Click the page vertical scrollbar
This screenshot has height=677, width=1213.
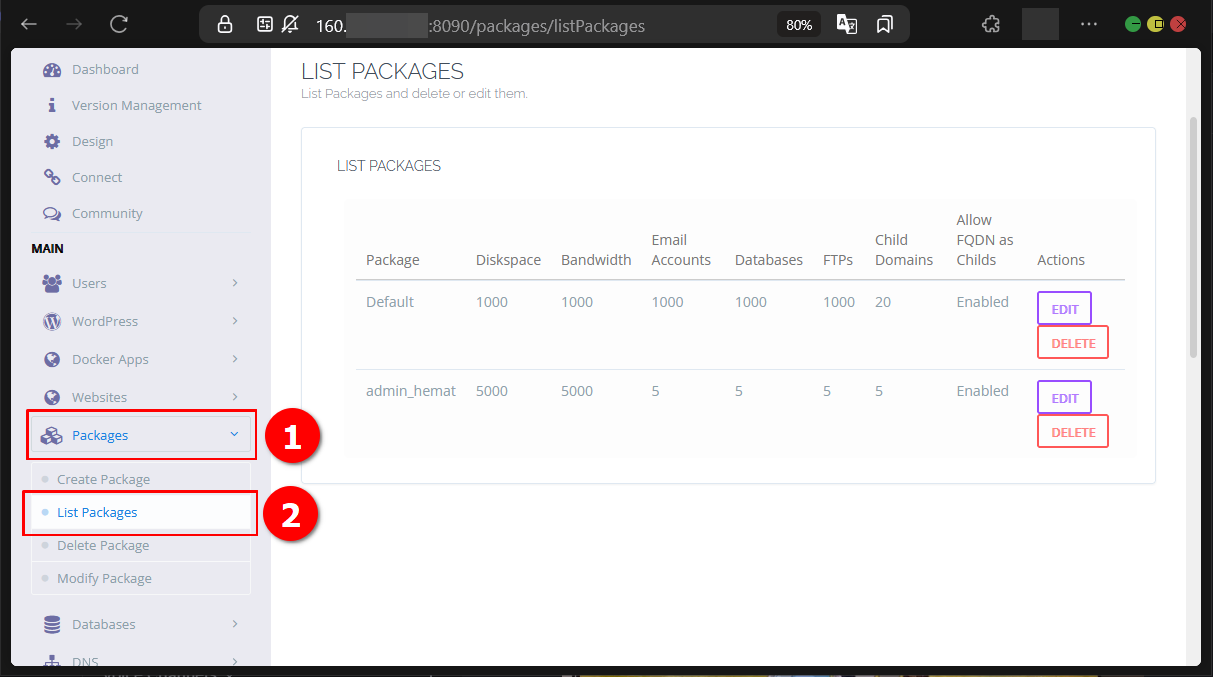click(x=1192, y=237)
